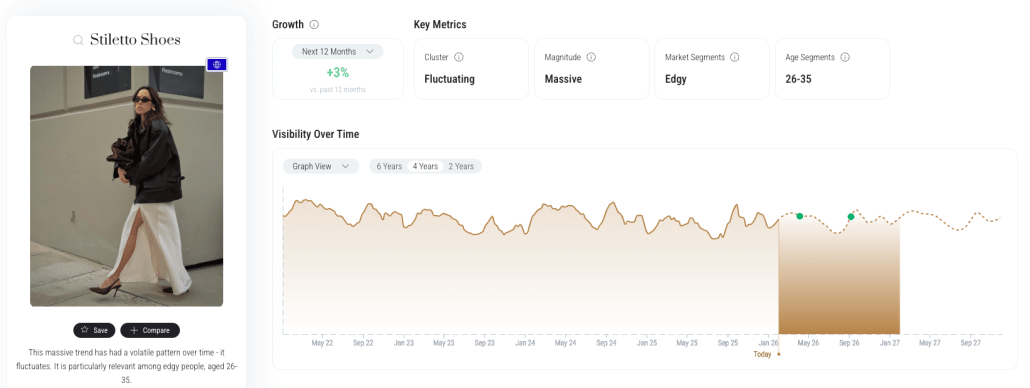Click the chevron in Graph View selector
The width and height of the screenshot is (1030, 388).
[346, 167]
